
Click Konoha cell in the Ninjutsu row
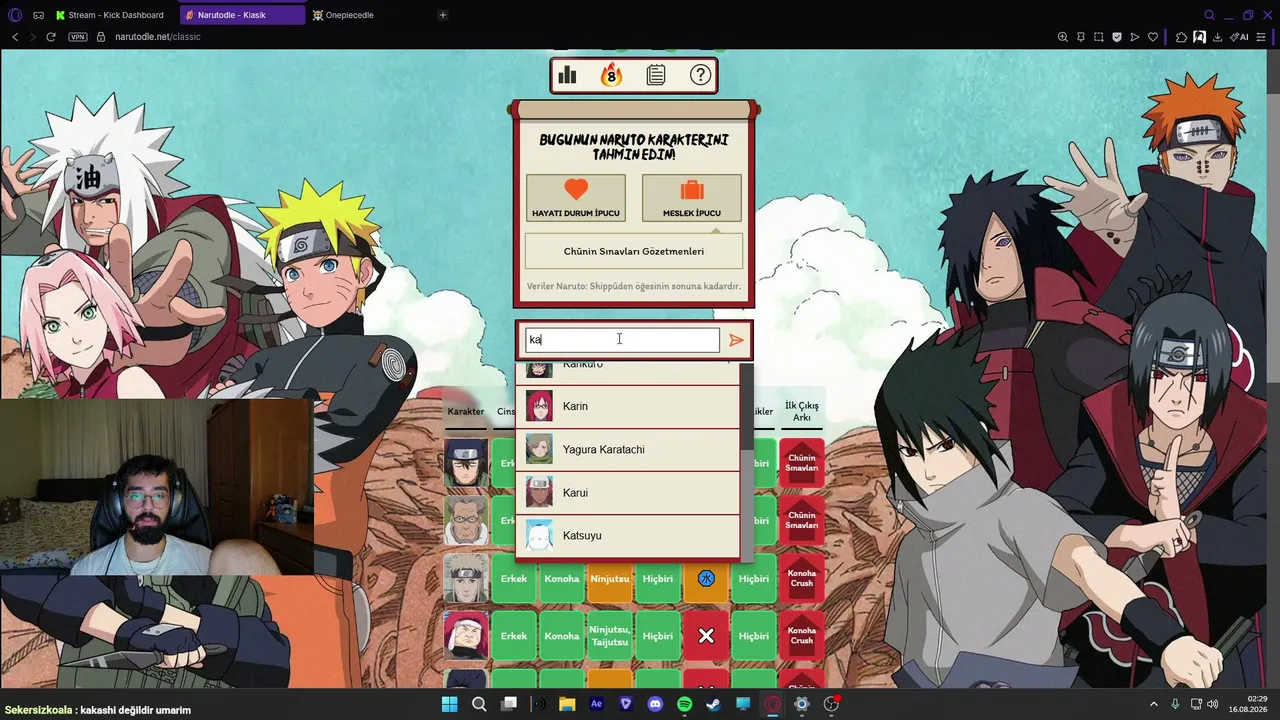tap(562, 579)
